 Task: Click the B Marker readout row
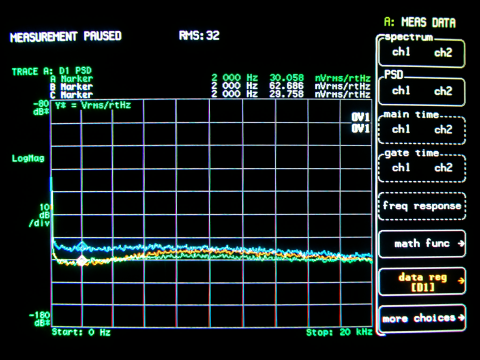pyautogui.click(x=210, y=87)
